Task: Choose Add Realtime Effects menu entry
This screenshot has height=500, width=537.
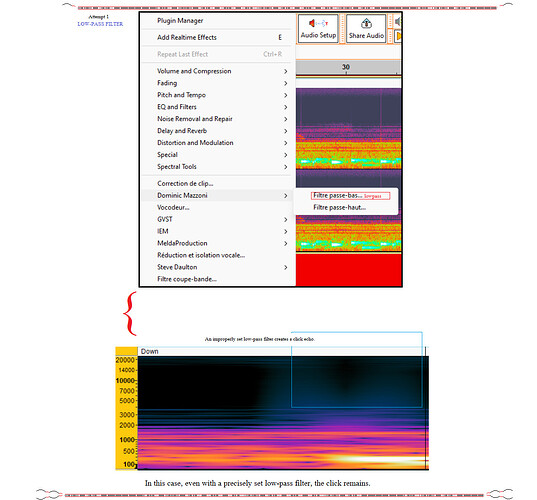Action: click(x=216, y=37)
